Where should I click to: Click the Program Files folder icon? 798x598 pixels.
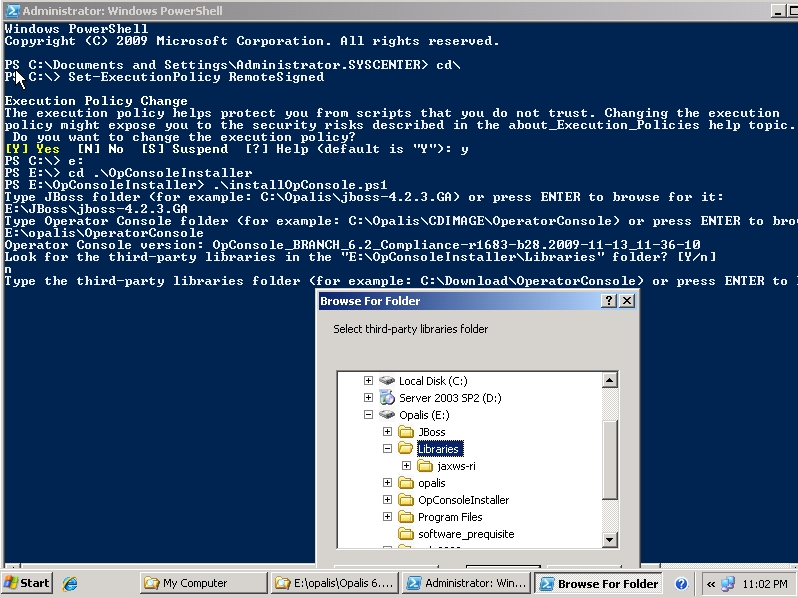click(x=406, y=517)
